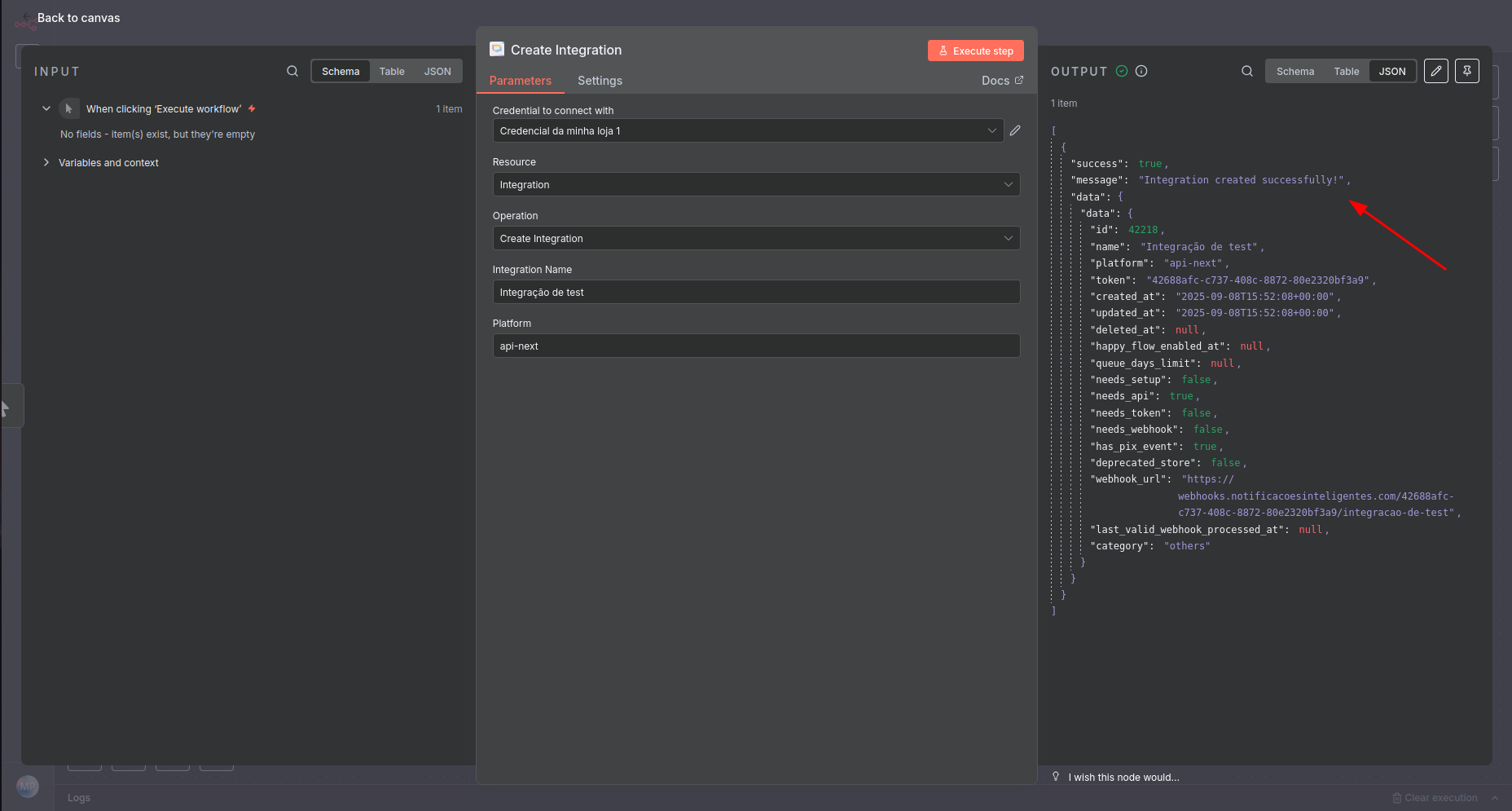The height and width of the screenshot is (811, 1512).
Task: Click the lightning bolt trigger icon
Action: [x=252, y=108]
